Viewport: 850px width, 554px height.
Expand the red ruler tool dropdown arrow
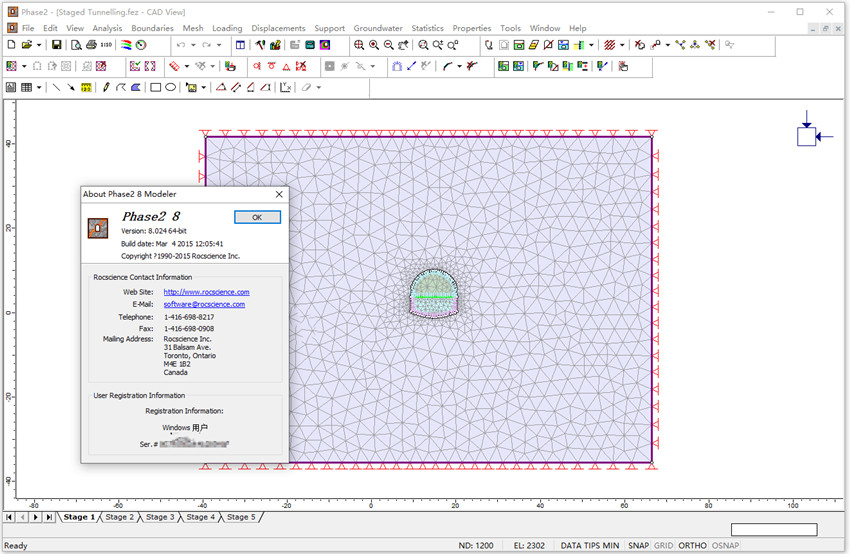tap(186, 66)
